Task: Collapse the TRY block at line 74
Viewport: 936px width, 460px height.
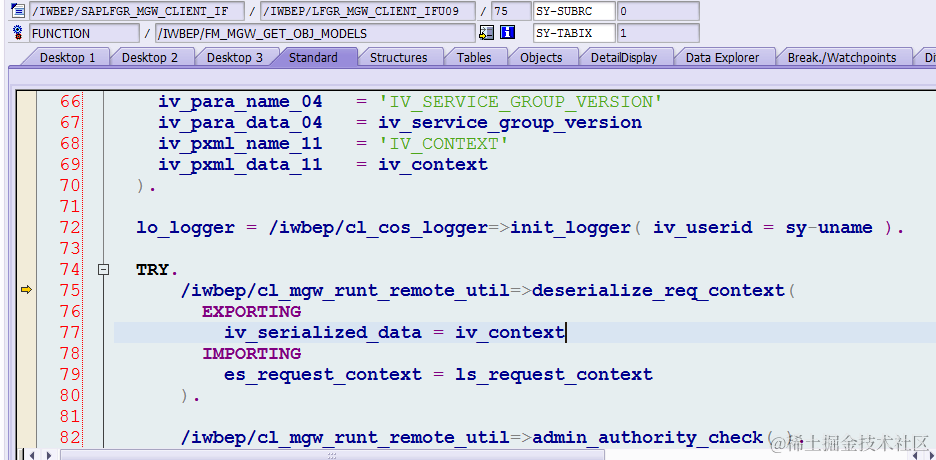Action: pyautogui.click(x=103, y=270)
